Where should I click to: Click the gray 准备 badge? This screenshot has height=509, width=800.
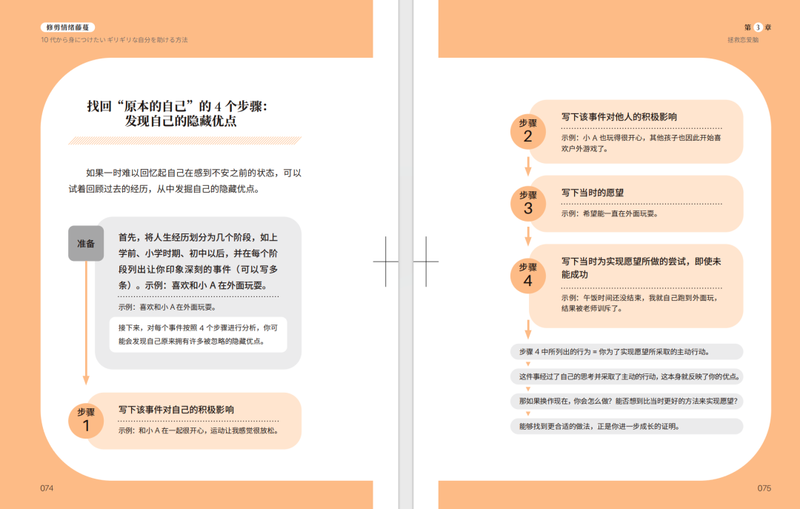coord(86,243)
